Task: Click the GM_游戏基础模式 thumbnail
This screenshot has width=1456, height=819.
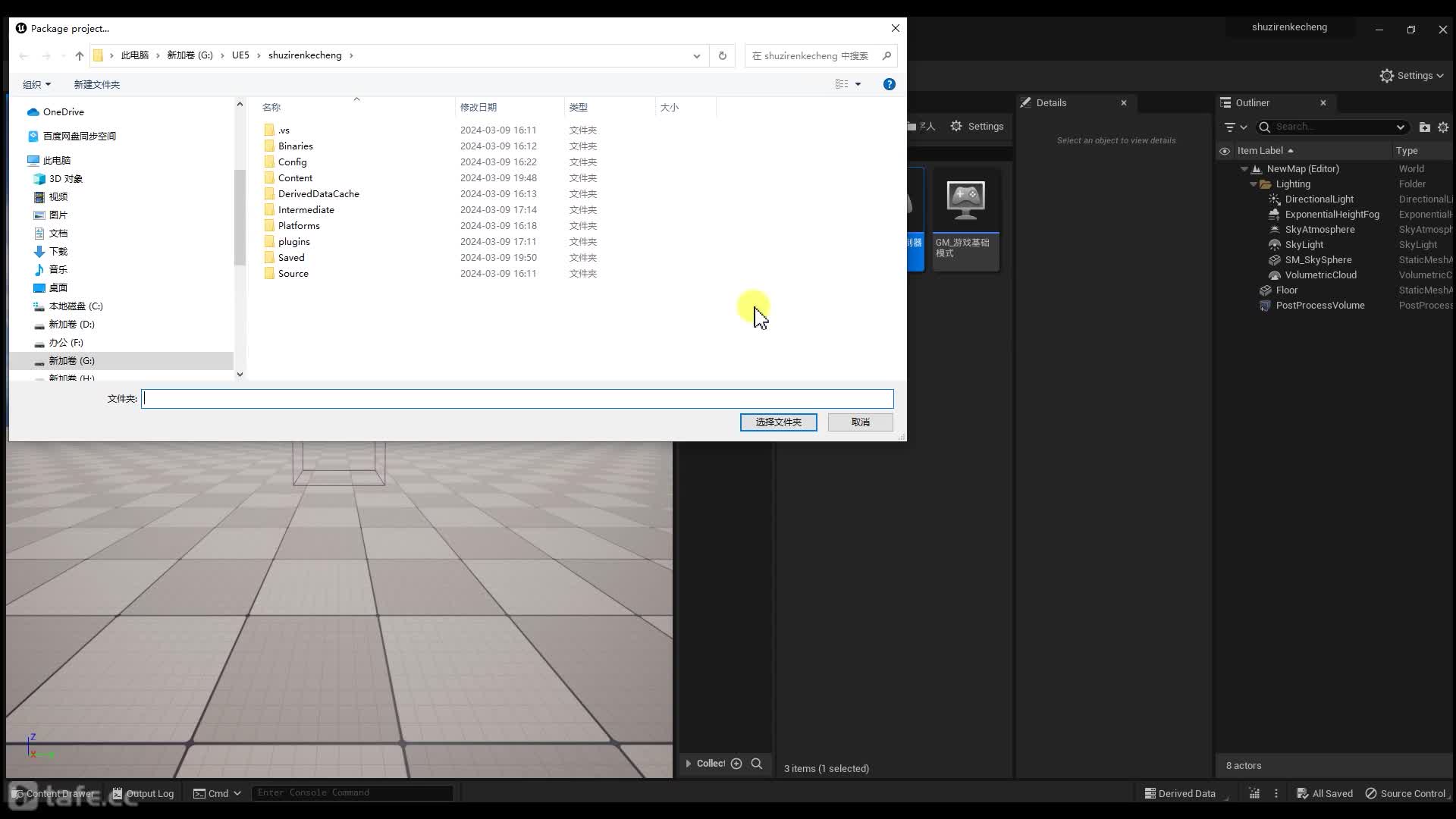Action: tap(964, 219)
